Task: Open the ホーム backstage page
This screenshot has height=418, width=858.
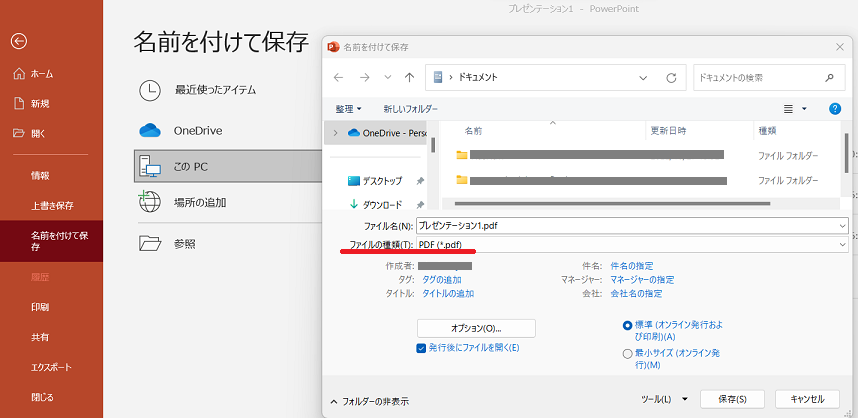Action: (x=33, y=74)
